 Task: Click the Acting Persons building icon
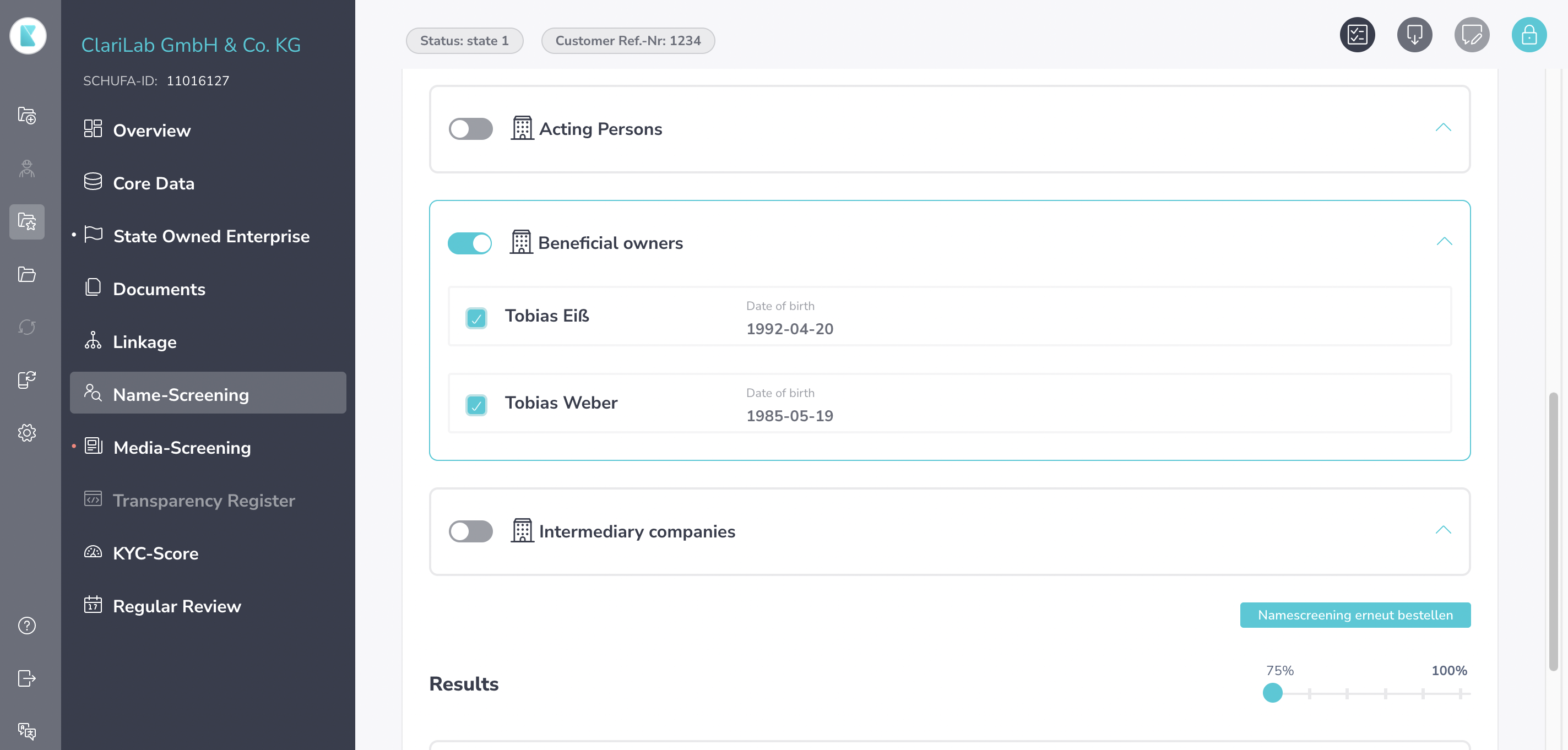522,128
